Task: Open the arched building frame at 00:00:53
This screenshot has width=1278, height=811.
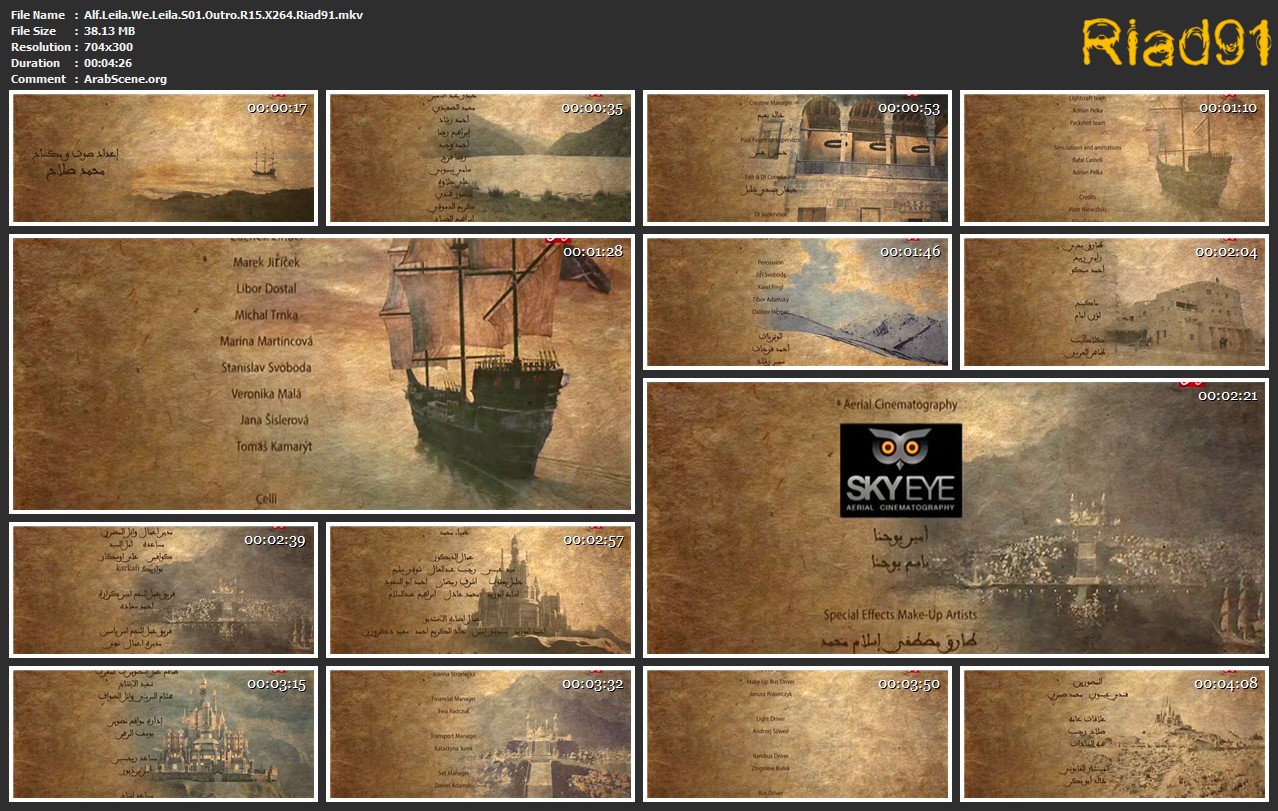Action: [x=797, y=158]
